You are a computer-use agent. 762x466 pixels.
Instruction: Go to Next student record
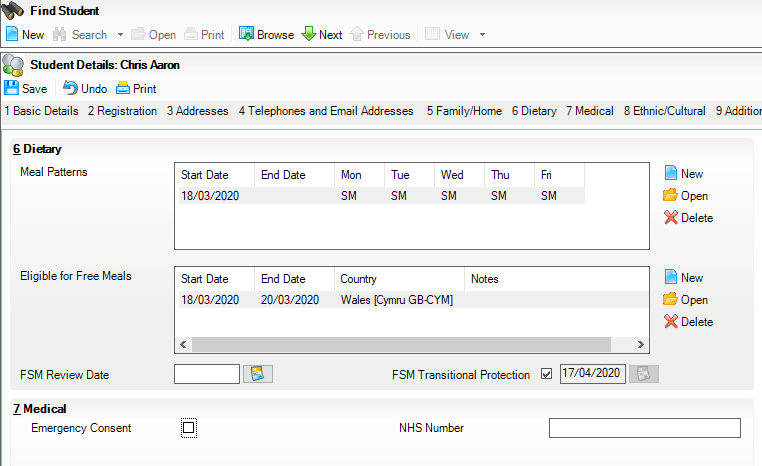(321, 34)
